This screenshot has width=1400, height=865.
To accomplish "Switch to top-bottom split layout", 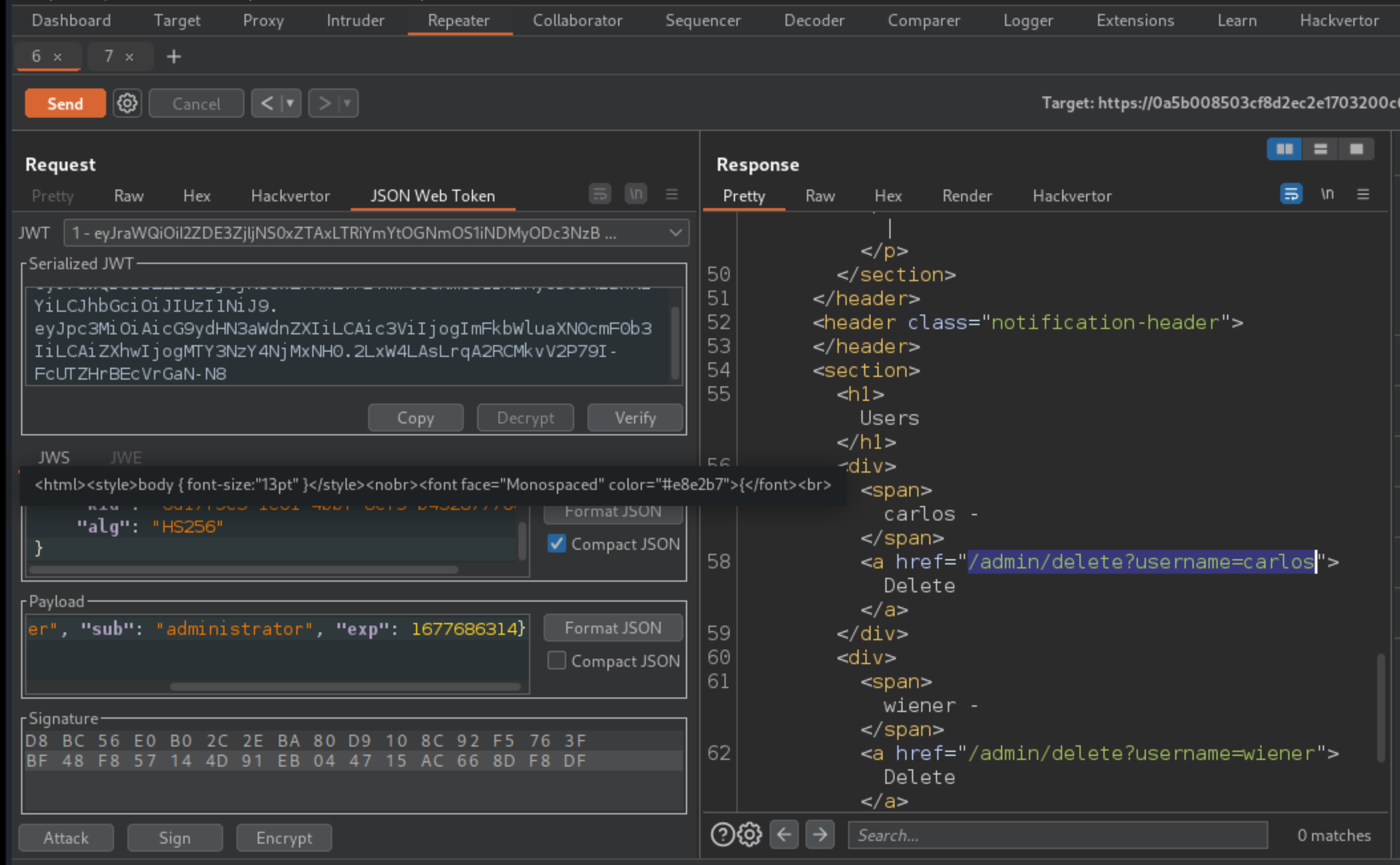I will [1321, 149].
